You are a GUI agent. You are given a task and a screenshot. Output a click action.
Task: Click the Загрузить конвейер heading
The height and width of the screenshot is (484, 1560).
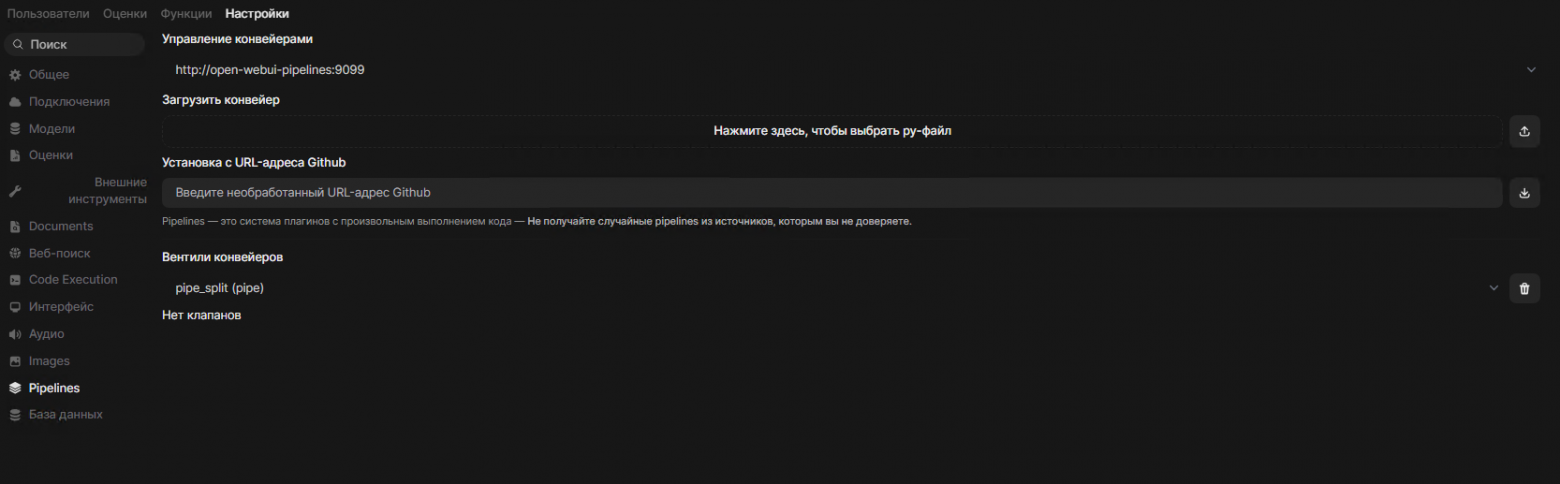221,100
